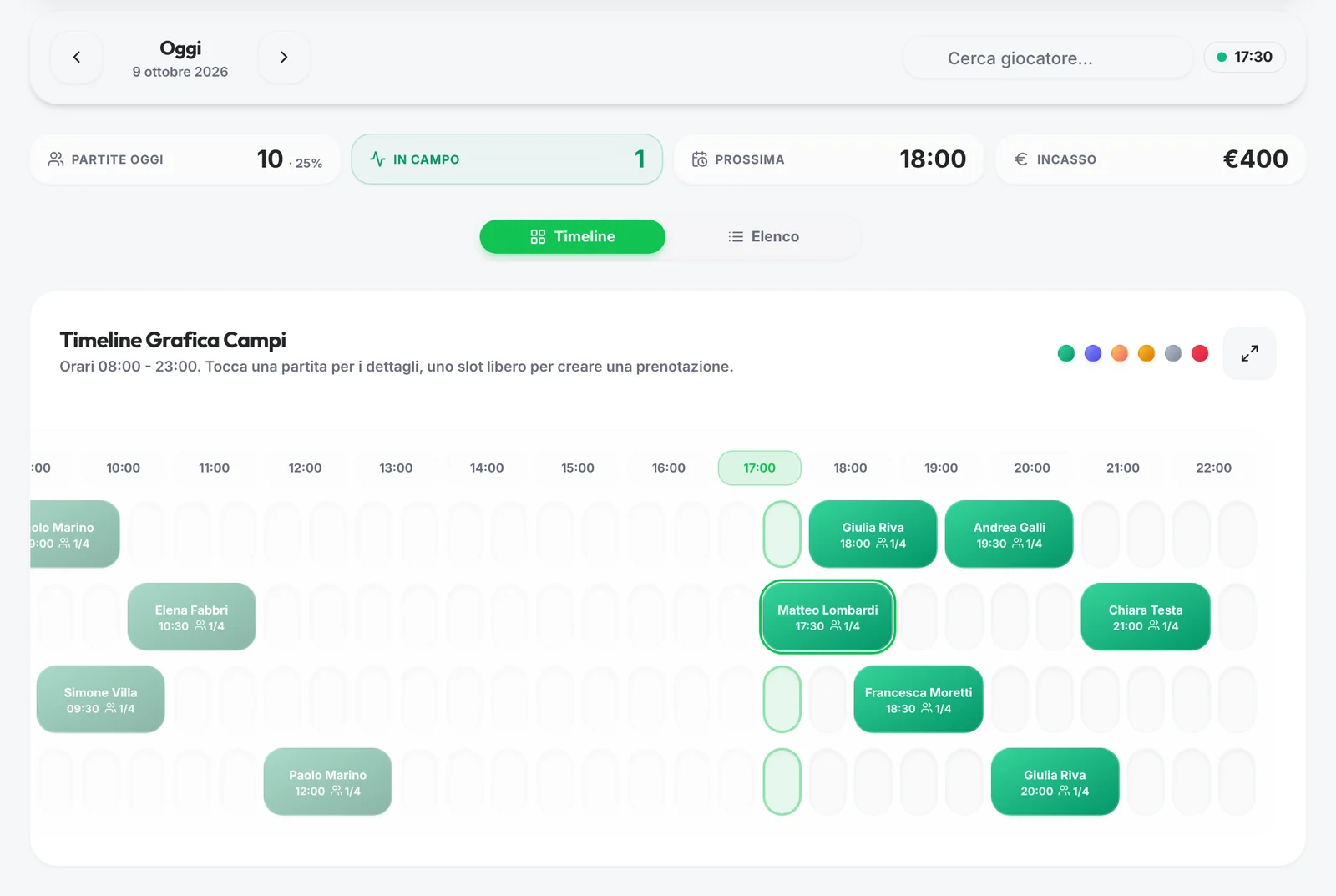Viewport: 1336px width, 896px height.
Task: Open Matteo Lombardi 17:30 match
Action: click(x=827, y=617)
